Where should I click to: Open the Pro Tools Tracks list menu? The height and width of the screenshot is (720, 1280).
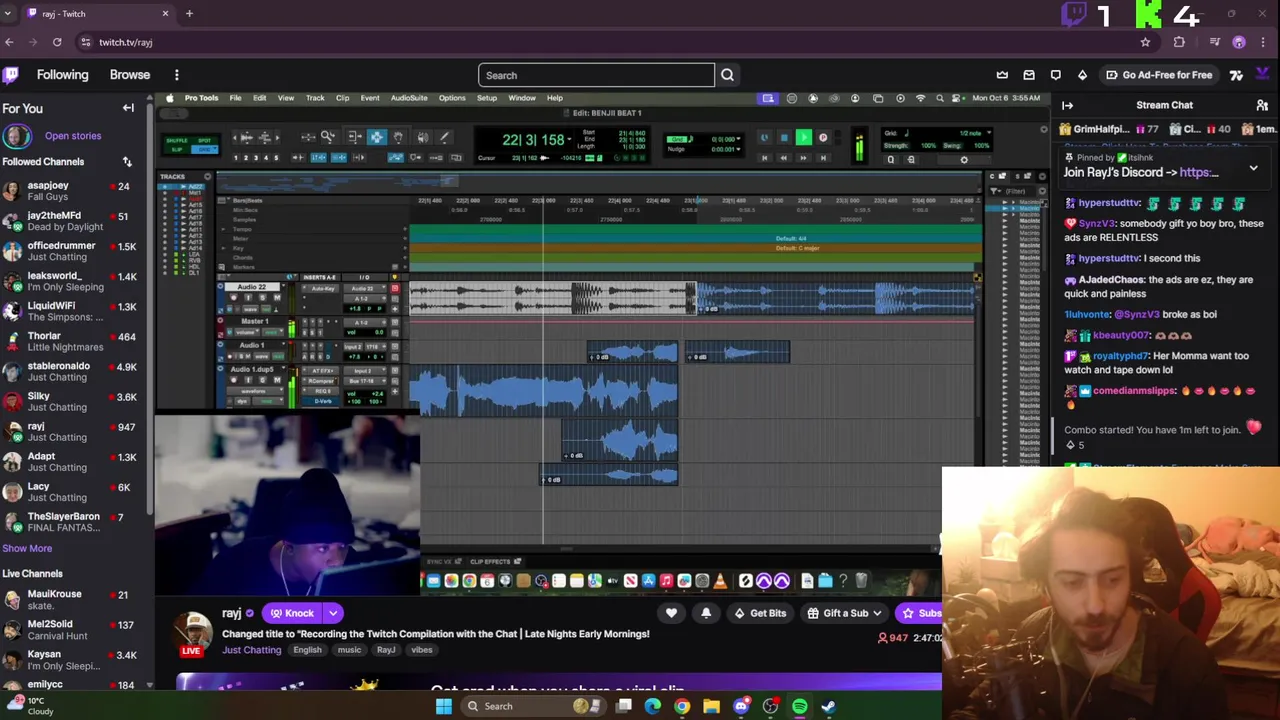[x=207, y=177]
